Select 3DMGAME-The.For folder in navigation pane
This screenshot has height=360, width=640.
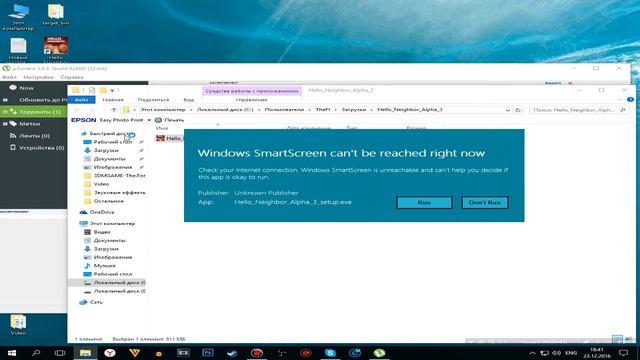click(x=115, y=176)
